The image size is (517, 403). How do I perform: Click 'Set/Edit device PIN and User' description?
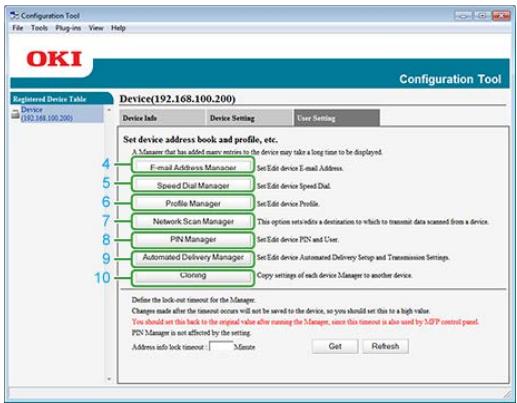297,240
